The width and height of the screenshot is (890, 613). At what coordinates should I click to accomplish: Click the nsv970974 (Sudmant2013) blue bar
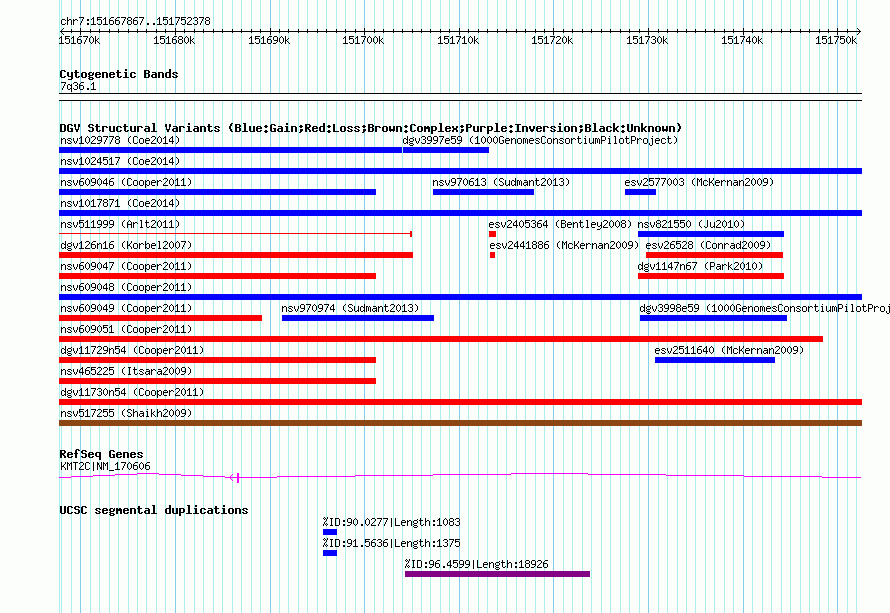(358, 318)
